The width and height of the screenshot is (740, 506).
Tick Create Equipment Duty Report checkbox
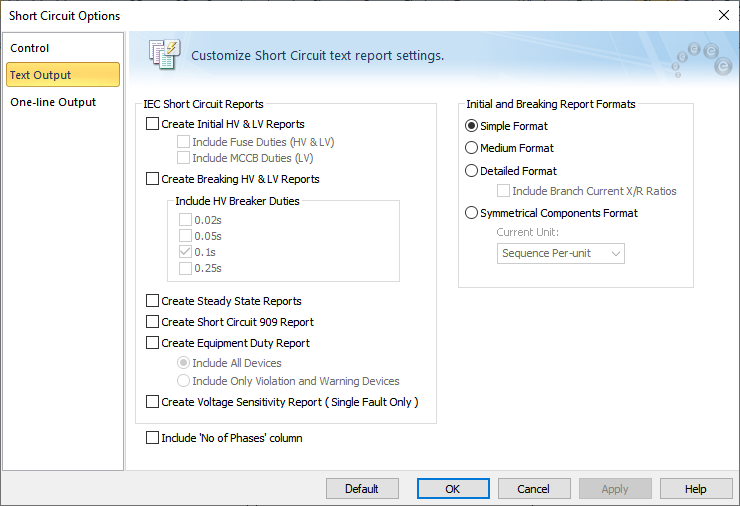153,343
